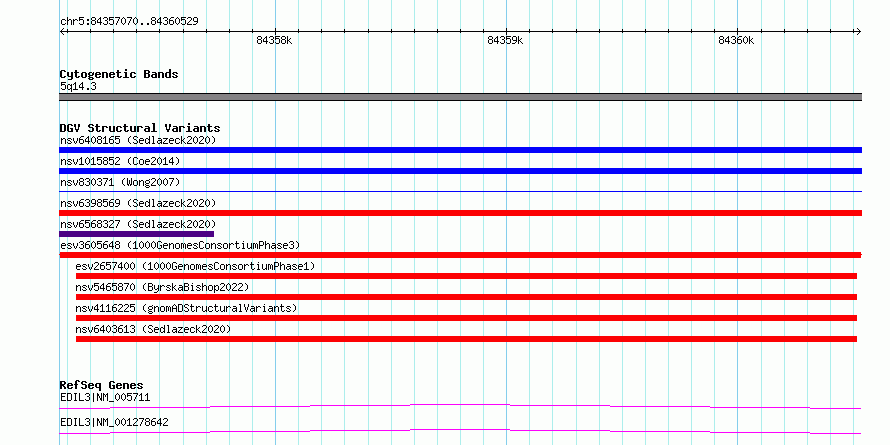Image resolution: width=890 pixels, height=445 pixels.
Task: Click the chr5:84357070..84360529 coordinate label
Action: click(129, 22)
